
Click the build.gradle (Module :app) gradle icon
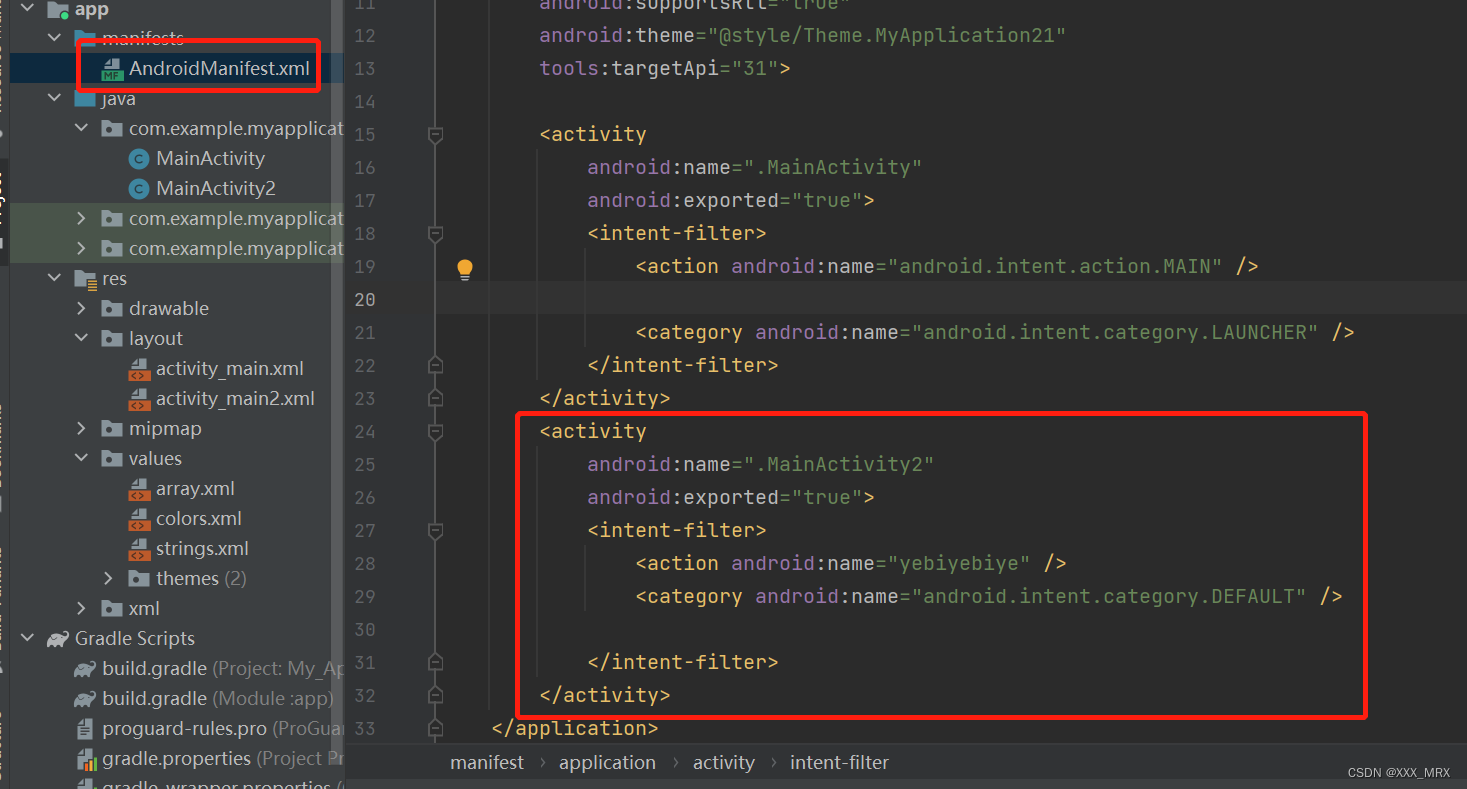(85, 698)
